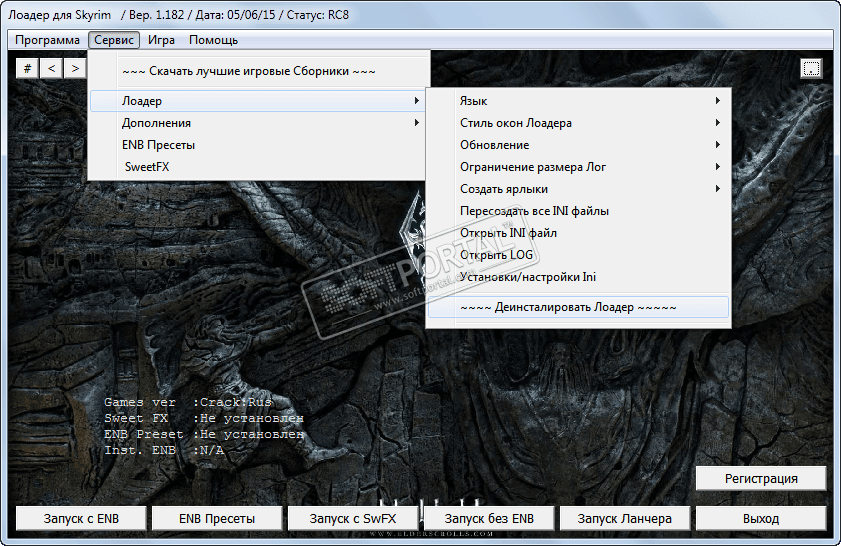Click the Запуск без ENB button

[489, 519]
